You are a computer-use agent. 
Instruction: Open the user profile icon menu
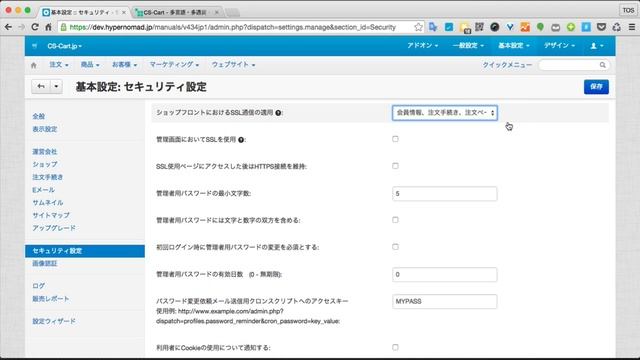pos(596,46)
